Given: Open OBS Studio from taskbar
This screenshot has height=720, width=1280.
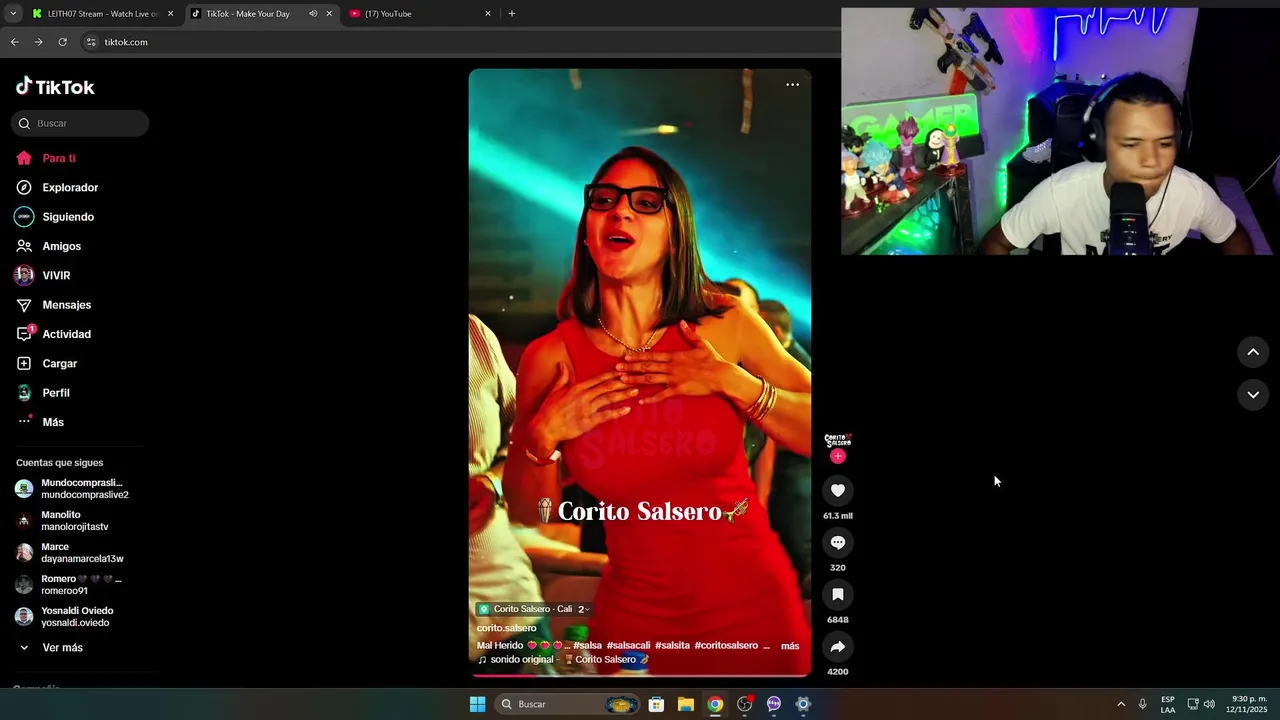Looking at the screenshot, I should click(x=745, y=704).
